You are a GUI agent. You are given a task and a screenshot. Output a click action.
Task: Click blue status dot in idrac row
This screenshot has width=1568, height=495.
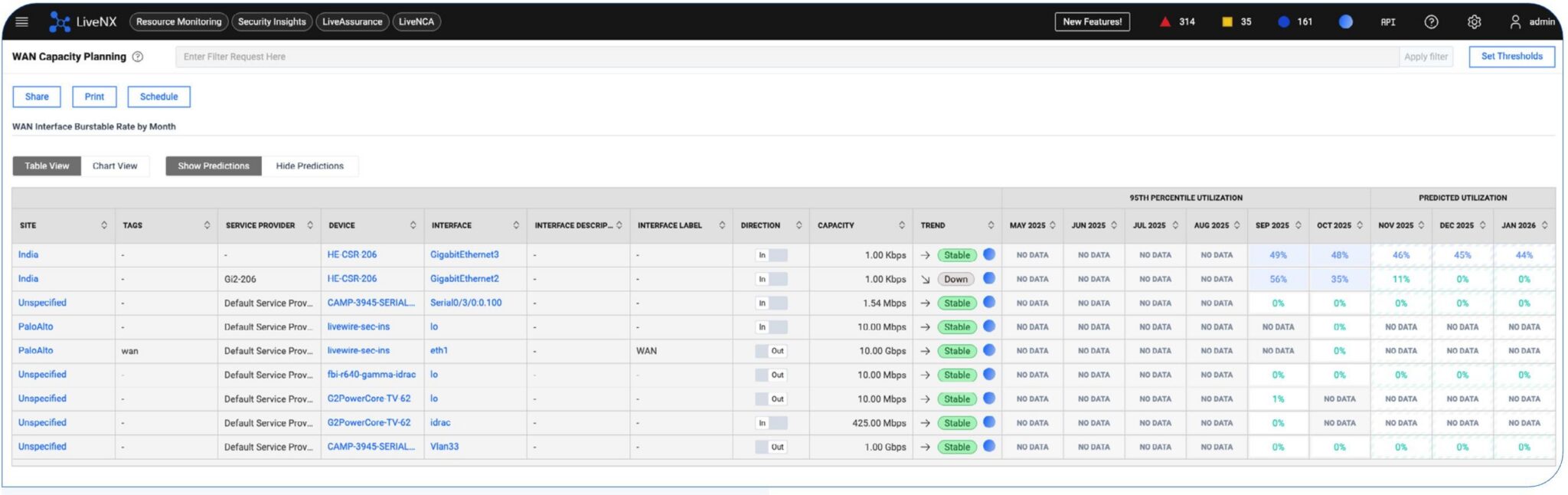(x=989, y=422)
